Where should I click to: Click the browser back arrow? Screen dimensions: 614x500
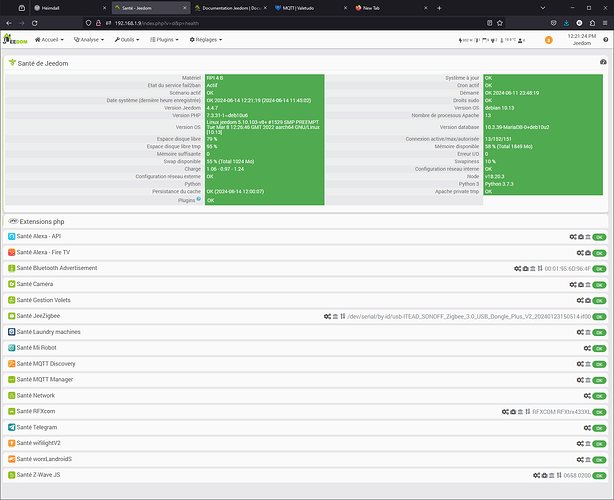(9, 23)
